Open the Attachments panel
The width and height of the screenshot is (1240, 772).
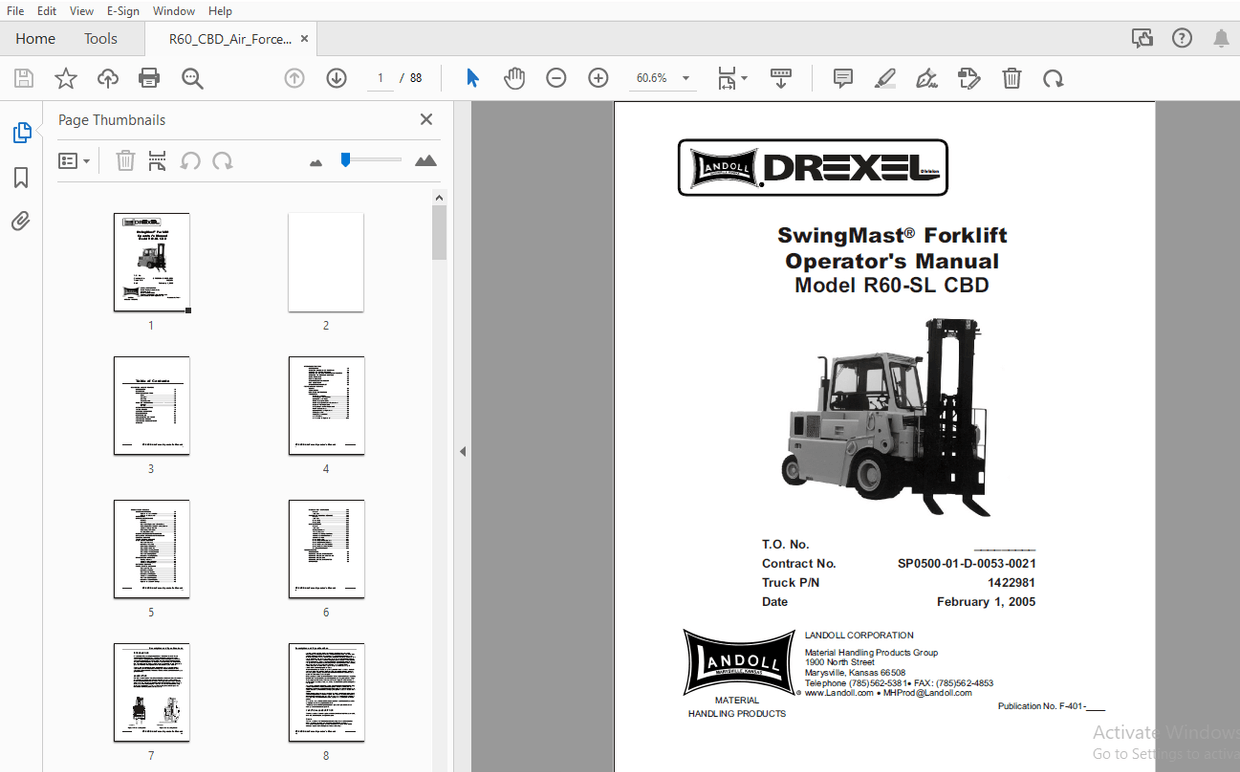[x=20, y=221]
